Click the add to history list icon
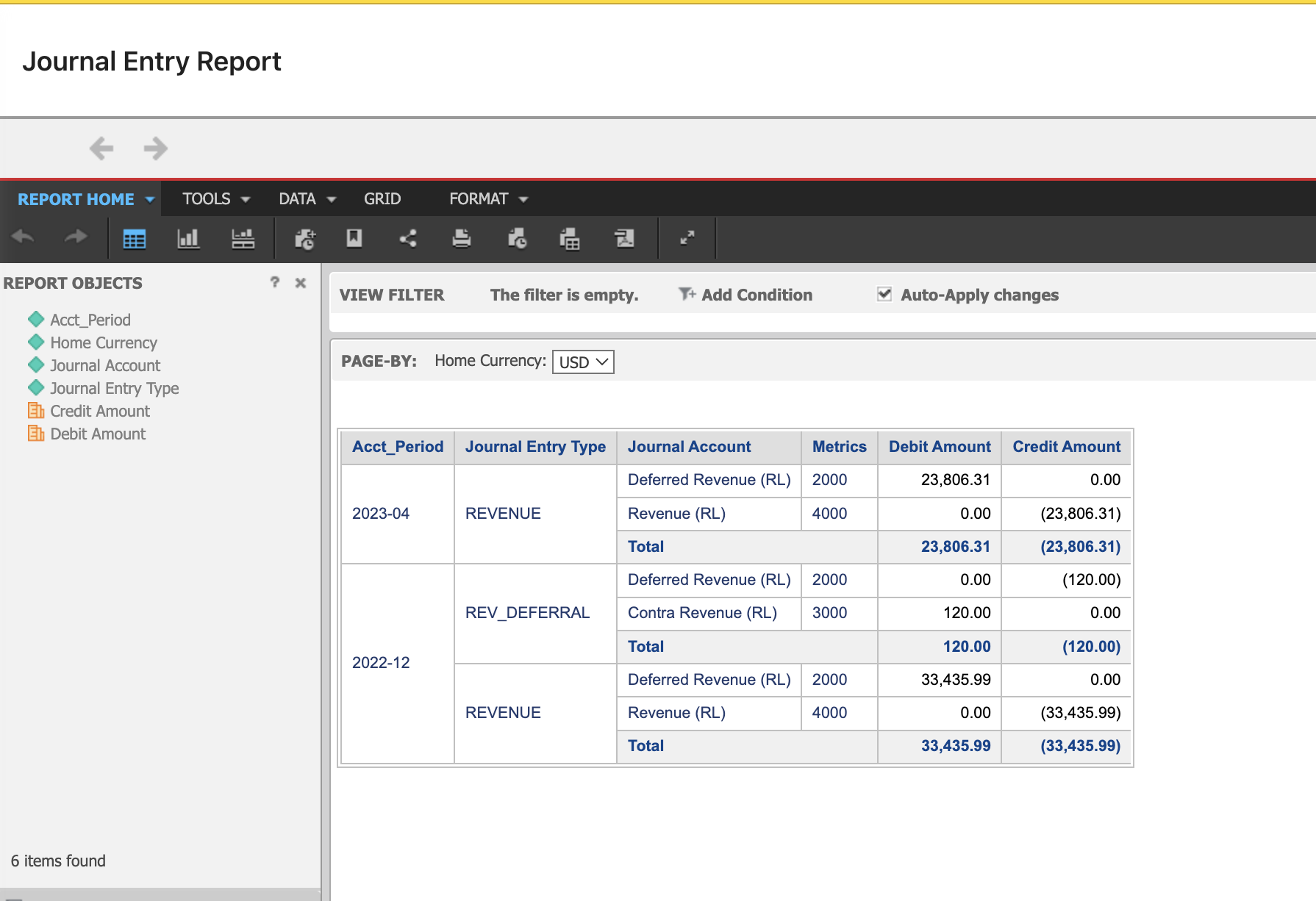This screenshot has height=901, width=1316. coord(305,239)
